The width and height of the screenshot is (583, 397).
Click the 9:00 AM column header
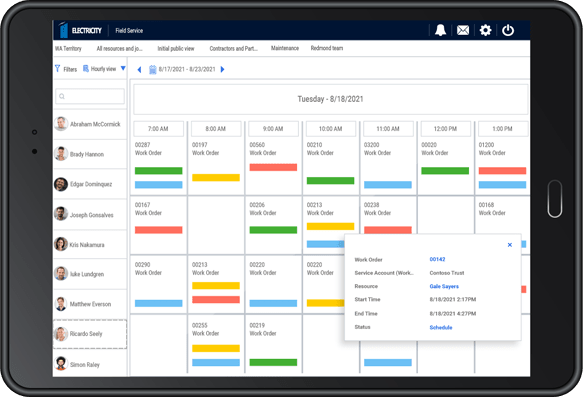pos(273,129)
